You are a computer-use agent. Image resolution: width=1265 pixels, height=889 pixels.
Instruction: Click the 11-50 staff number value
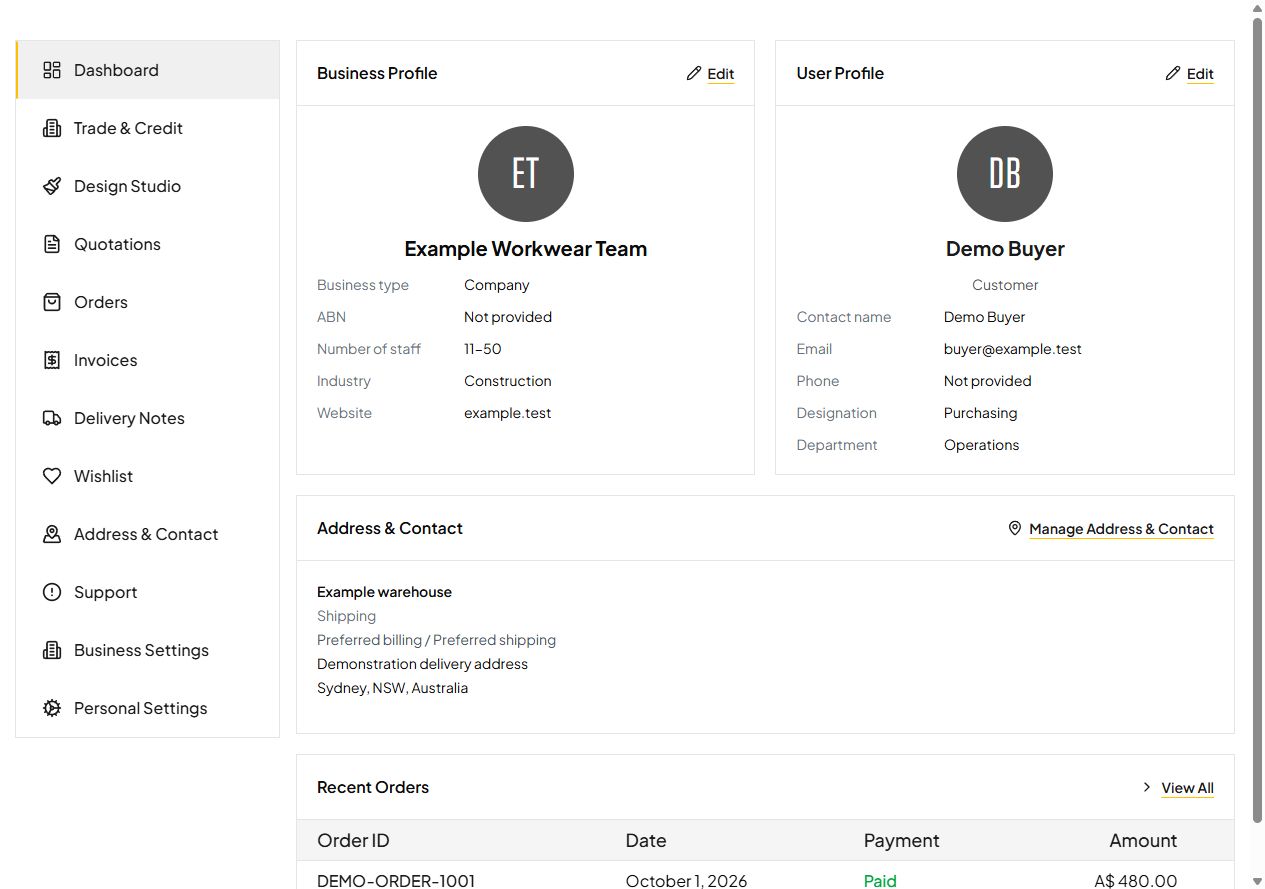click(x=483, y=349)
